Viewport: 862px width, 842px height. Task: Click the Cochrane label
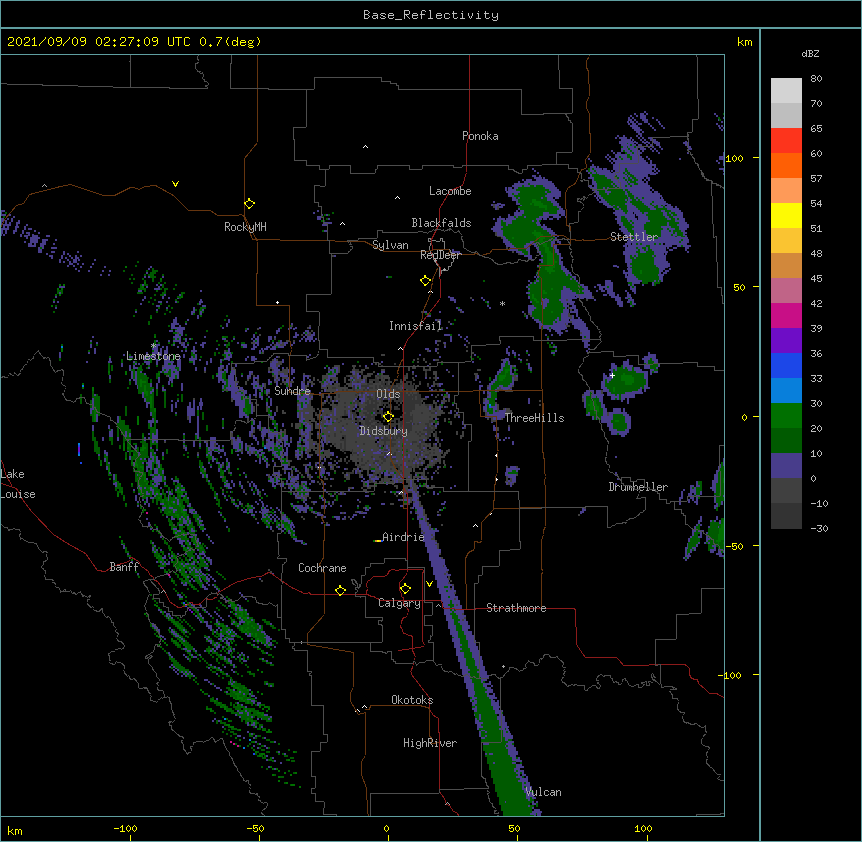322,568
